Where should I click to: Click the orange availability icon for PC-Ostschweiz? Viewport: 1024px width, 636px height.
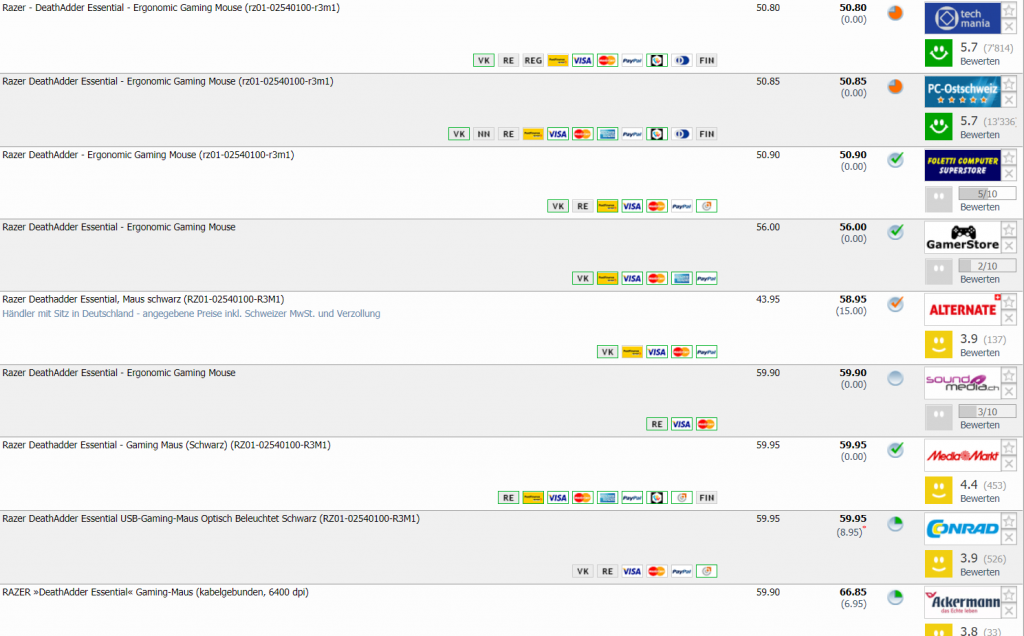pyautogui.click(x=895, y=87)
